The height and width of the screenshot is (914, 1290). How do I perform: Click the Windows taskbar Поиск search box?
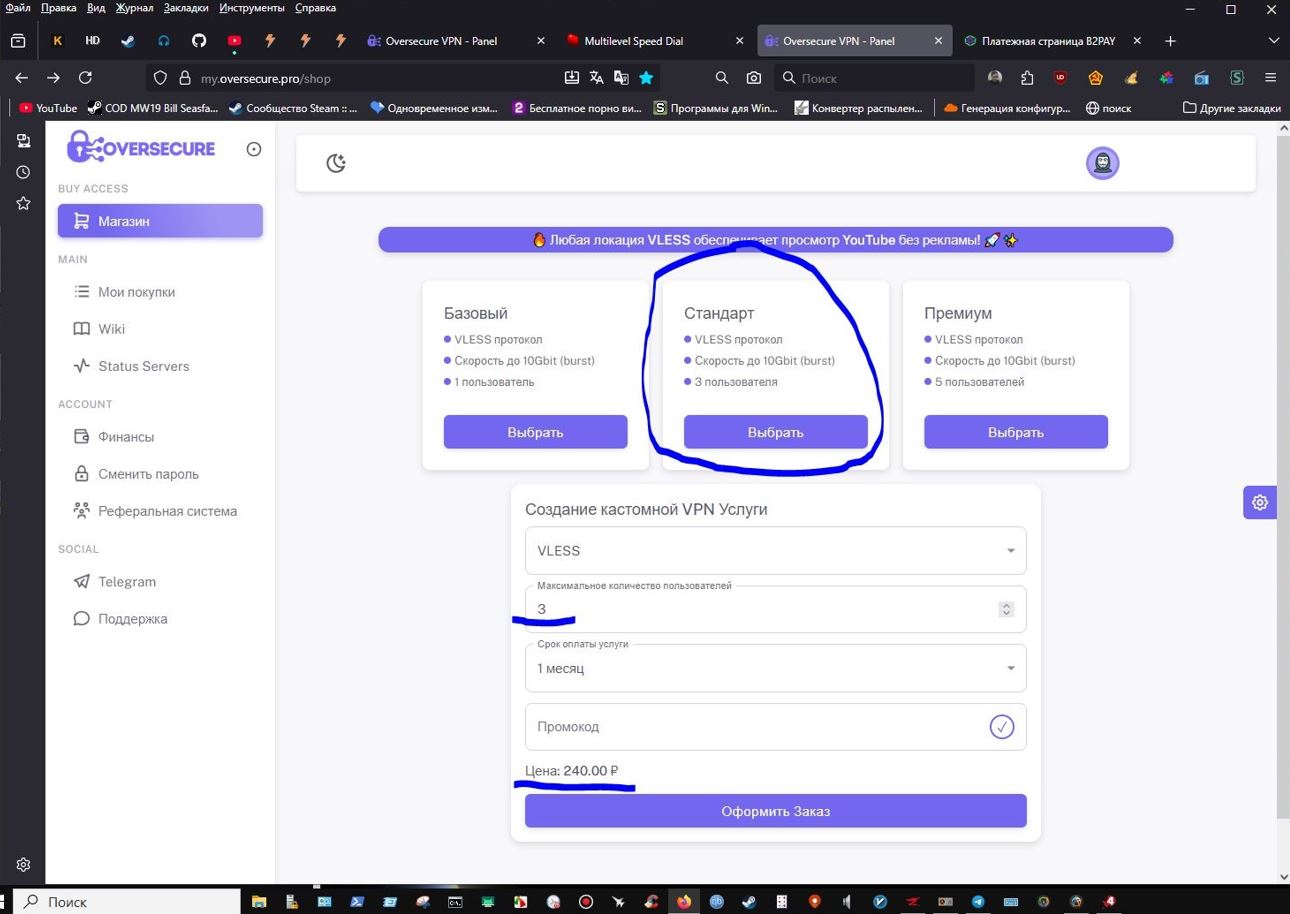(x=127, y=901)
